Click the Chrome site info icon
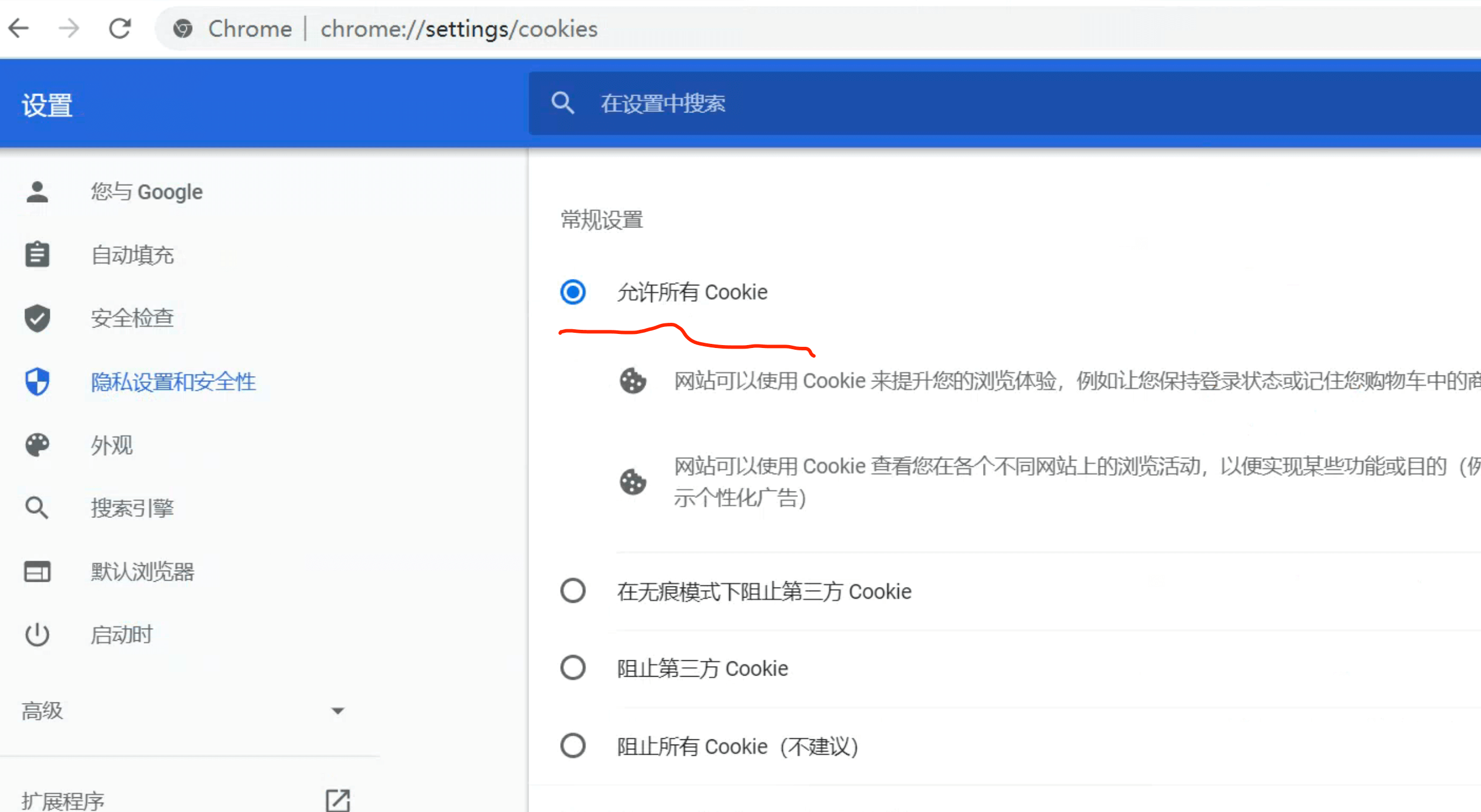This screenshot has width=1481, height=812. pyautogui.click(x=183, y=29)
